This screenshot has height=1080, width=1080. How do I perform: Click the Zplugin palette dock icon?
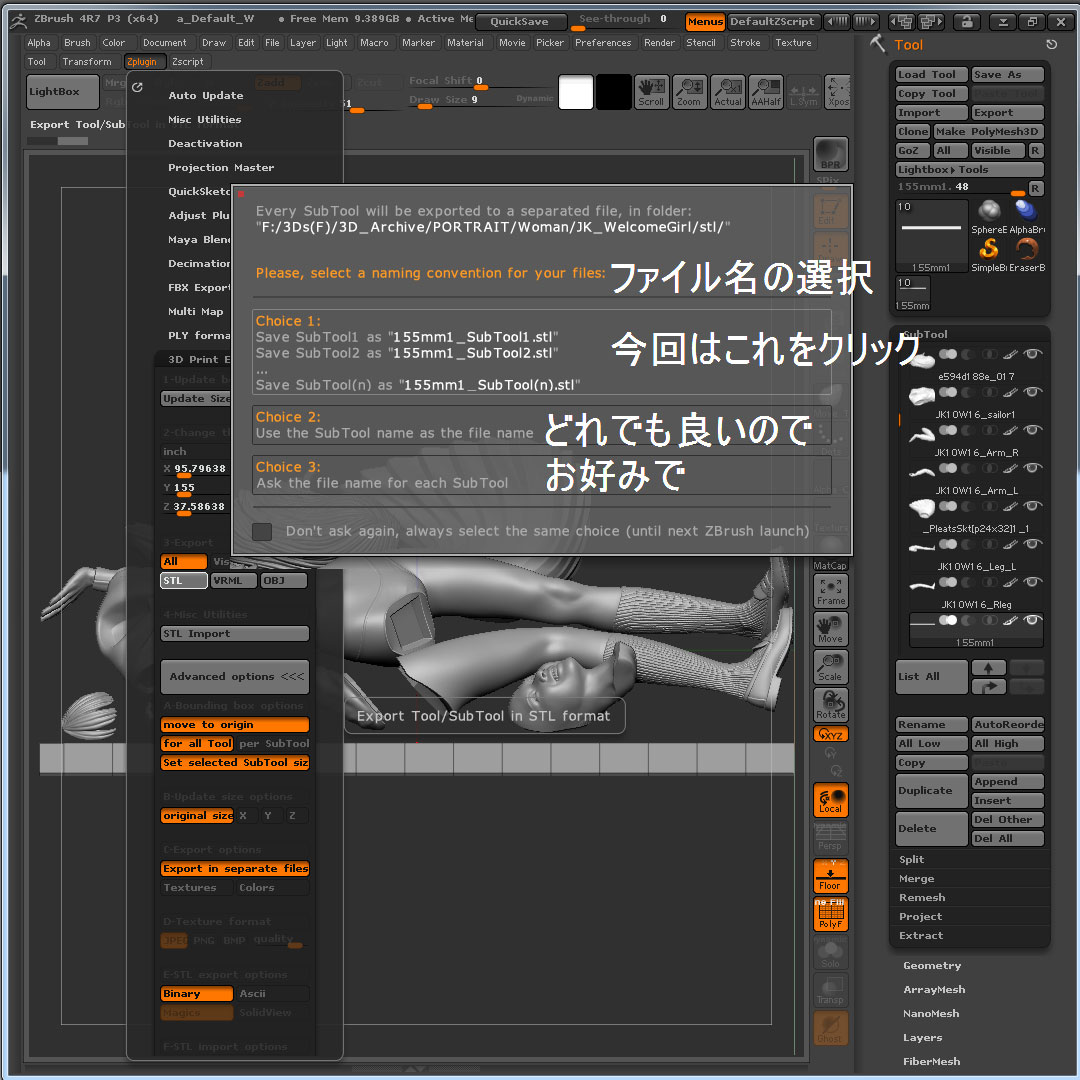point(138,87)
